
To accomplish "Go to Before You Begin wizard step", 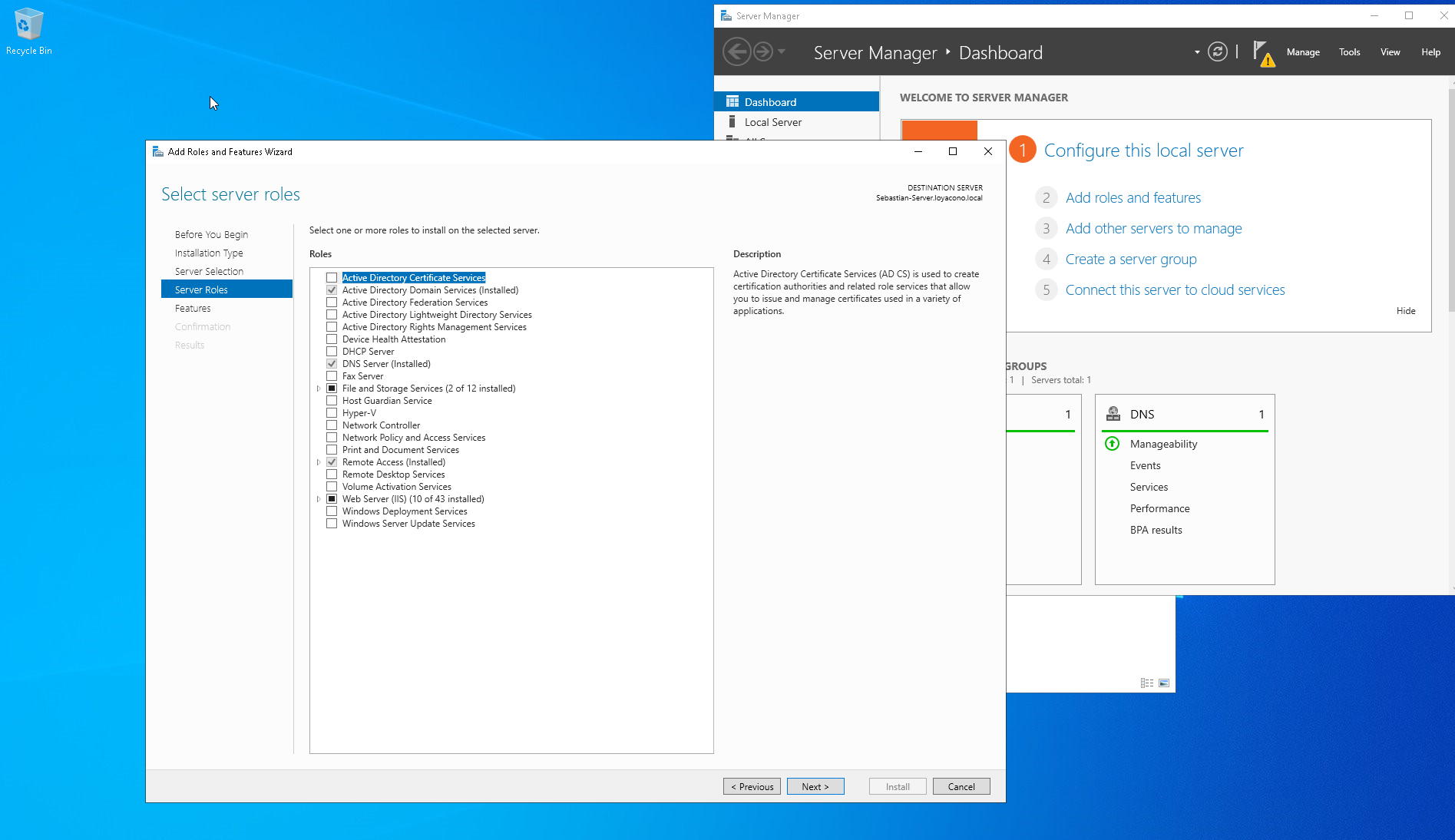I will coord(211,235).
